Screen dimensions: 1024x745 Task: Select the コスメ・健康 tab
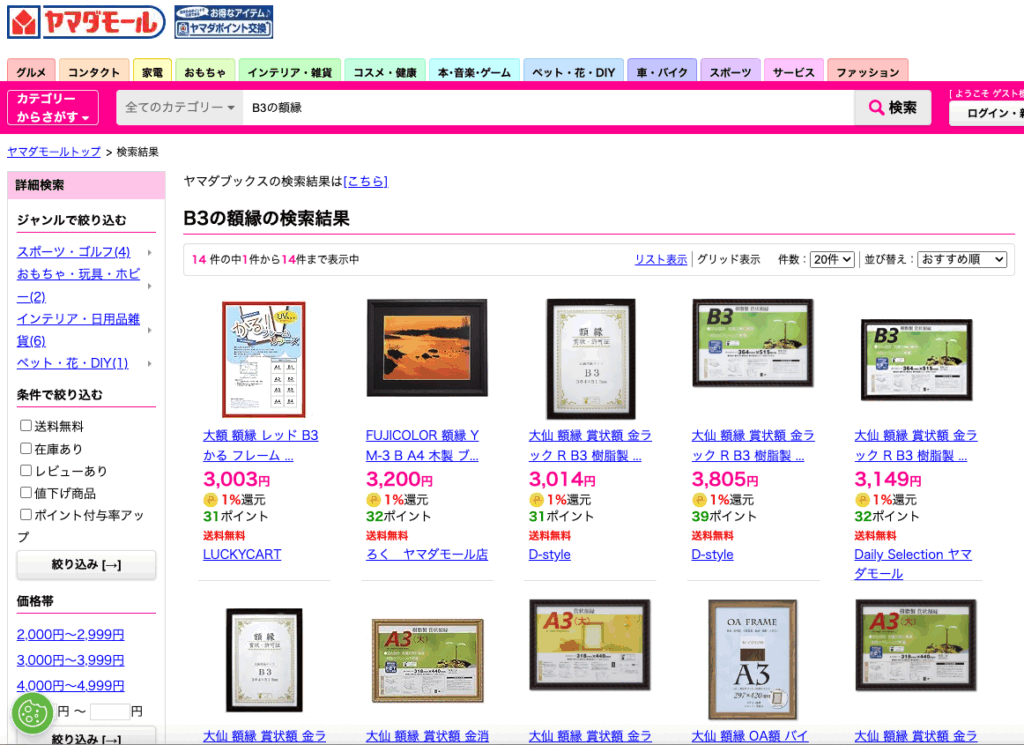click(385, 71)
